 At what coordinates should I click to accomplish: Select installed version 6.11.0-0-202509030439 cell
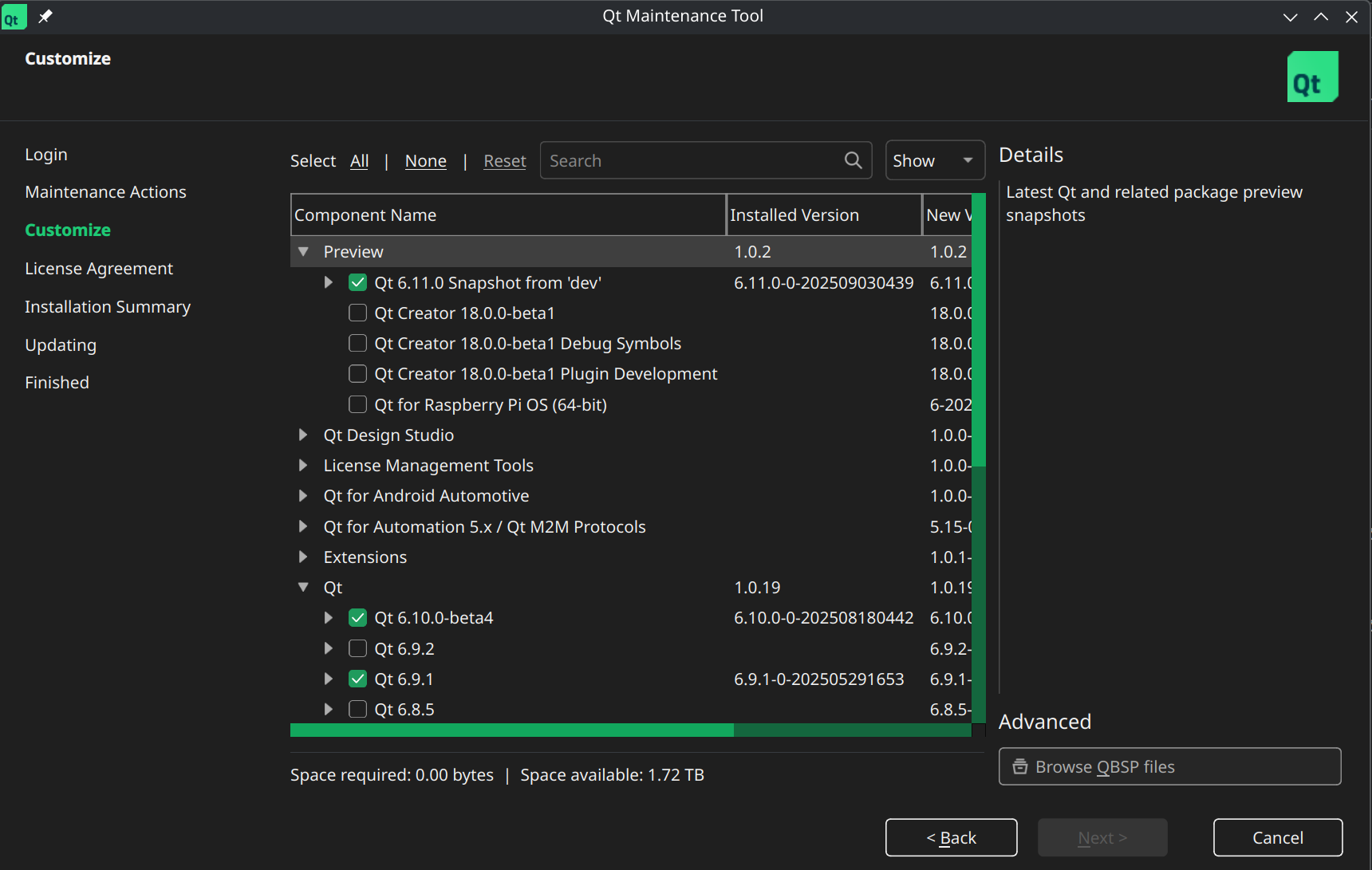823,282
